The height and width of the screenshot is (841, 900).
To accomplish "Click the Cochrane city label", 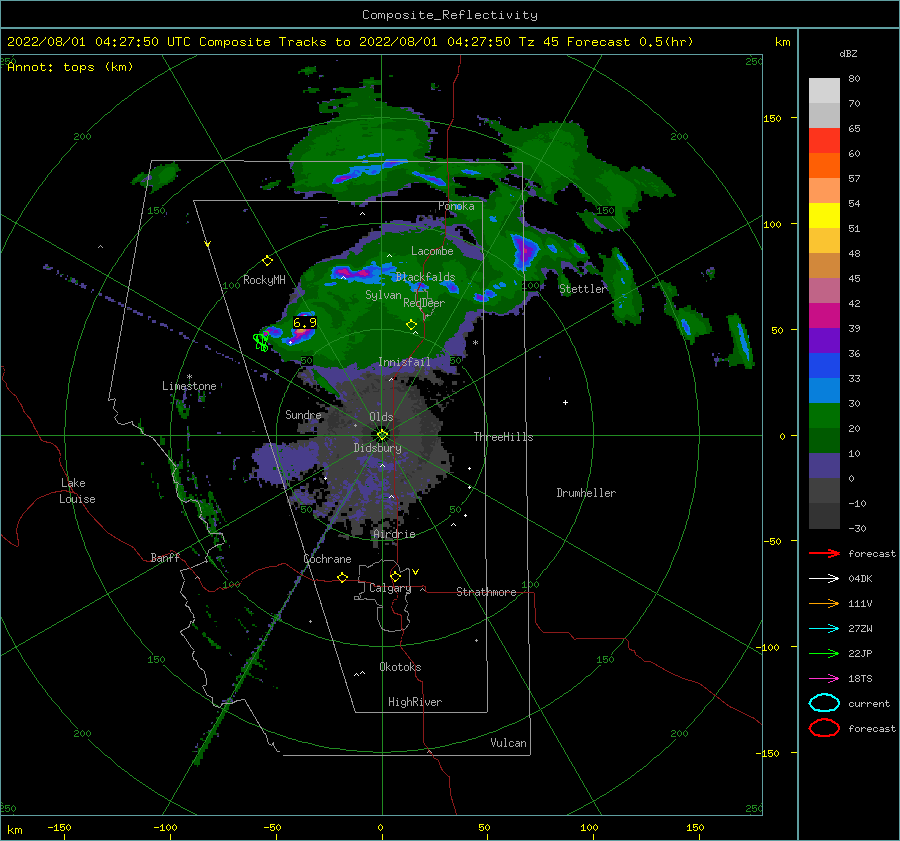I will point(327,559).
